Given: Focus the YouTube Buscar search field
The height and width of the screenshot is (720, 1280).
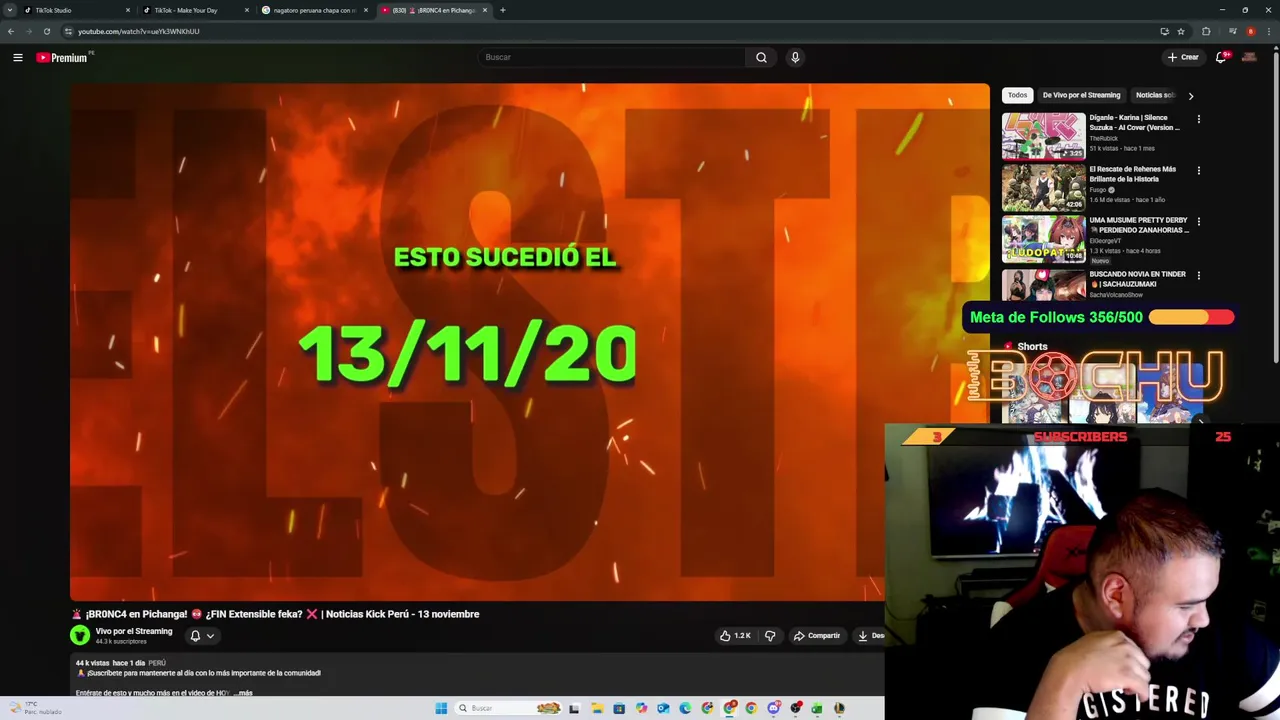Looking at the screenshot, I should click(612, 57).
